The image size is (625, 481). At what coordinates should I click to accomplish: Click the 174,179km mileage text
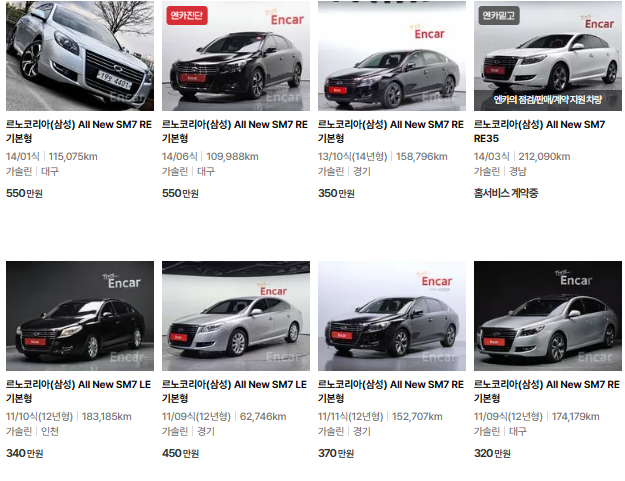576,416
